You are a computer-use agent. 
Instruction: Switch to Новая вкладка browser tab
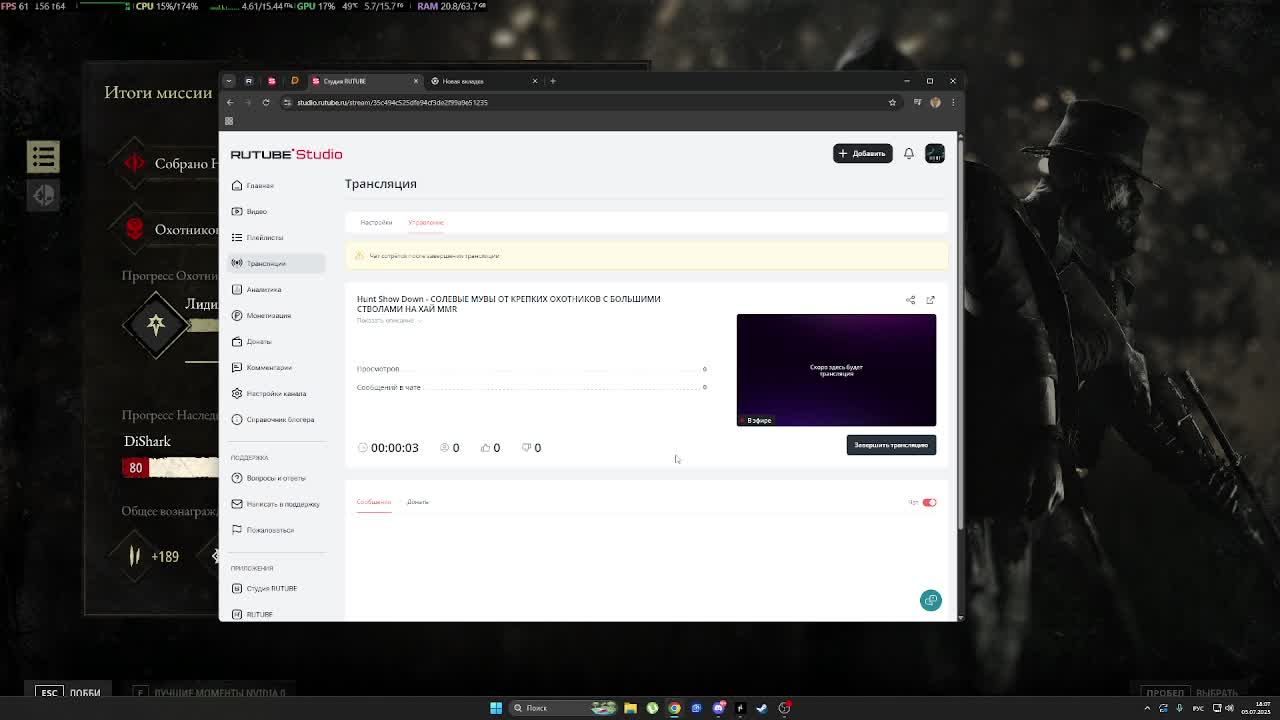(x=483, y=81)
